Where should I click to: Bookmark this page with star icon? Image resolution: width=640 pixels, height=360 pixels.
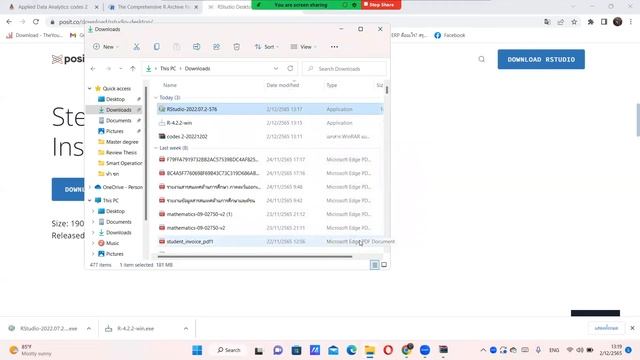tap(574, 22)
